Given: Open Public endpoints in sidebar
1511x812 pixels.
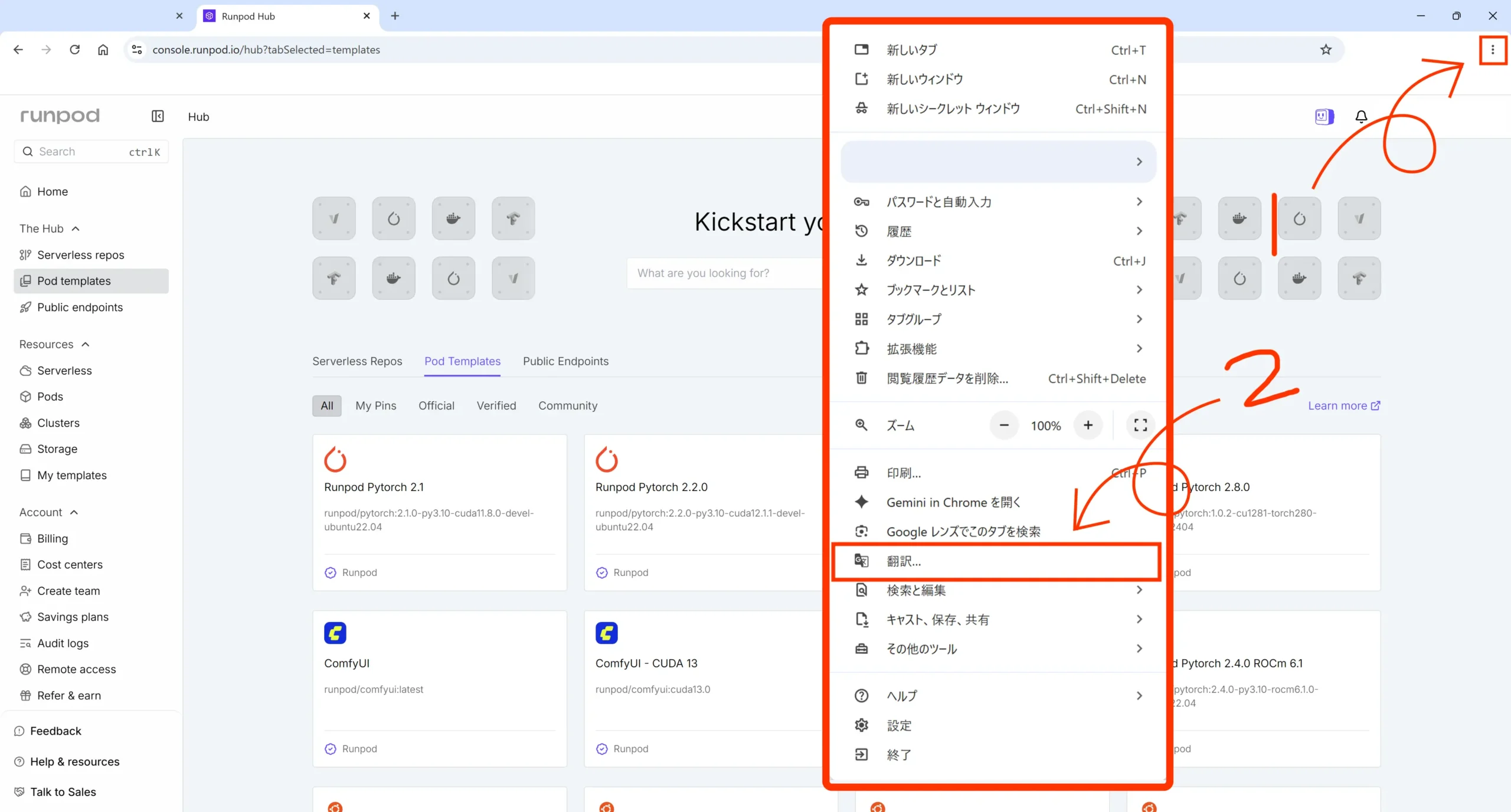Looking at the screenshot, I should 91,307.
